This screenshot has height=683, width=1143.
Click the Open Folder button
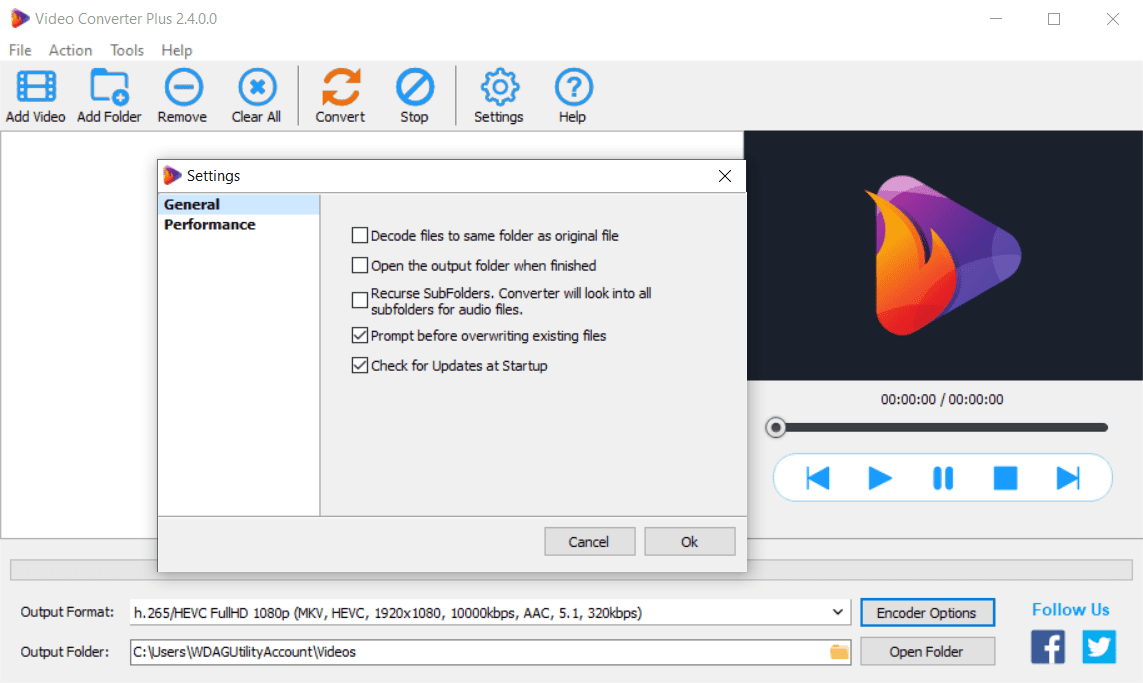pos(927,652)
